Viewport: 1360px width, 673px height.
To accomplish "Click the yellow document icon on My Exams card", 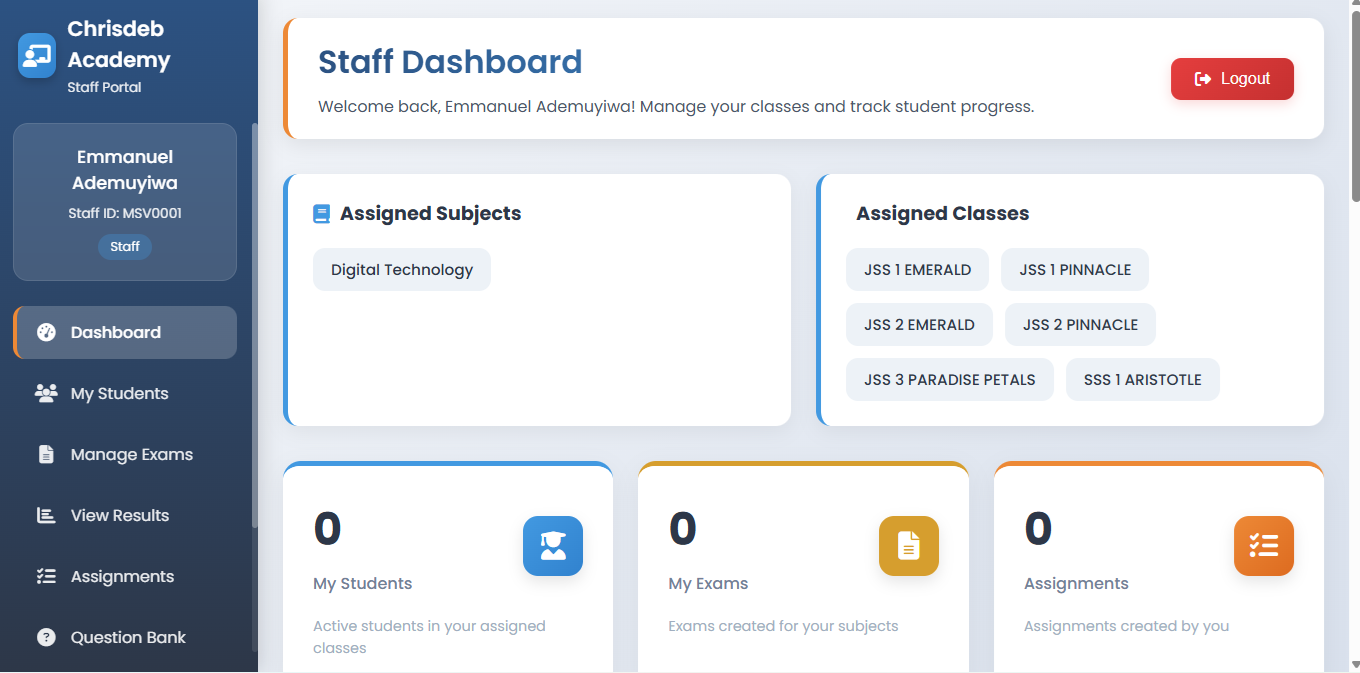I will [x=909, y=546].
